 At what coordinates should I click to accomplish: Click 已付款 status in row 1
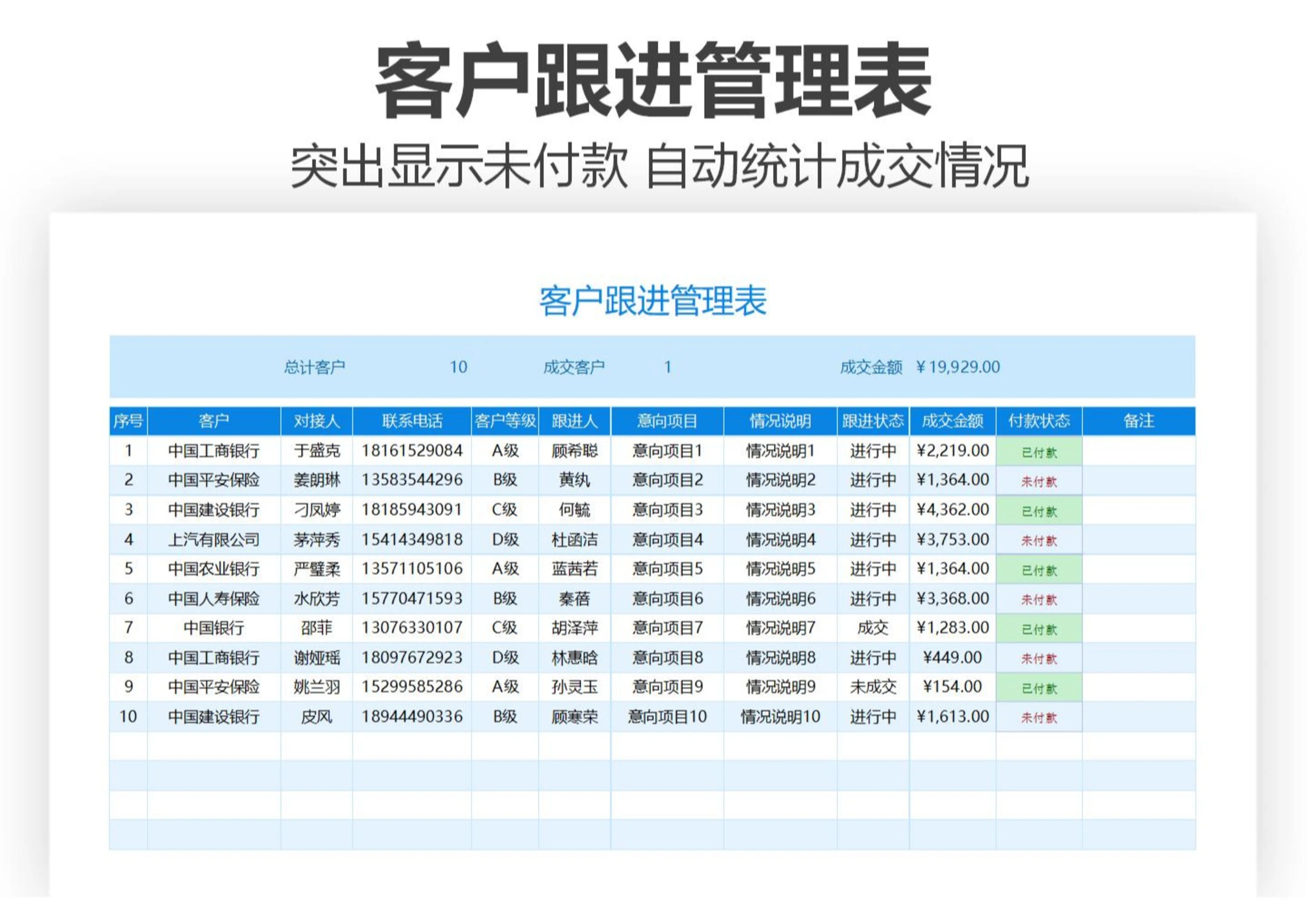[1038, 452]
